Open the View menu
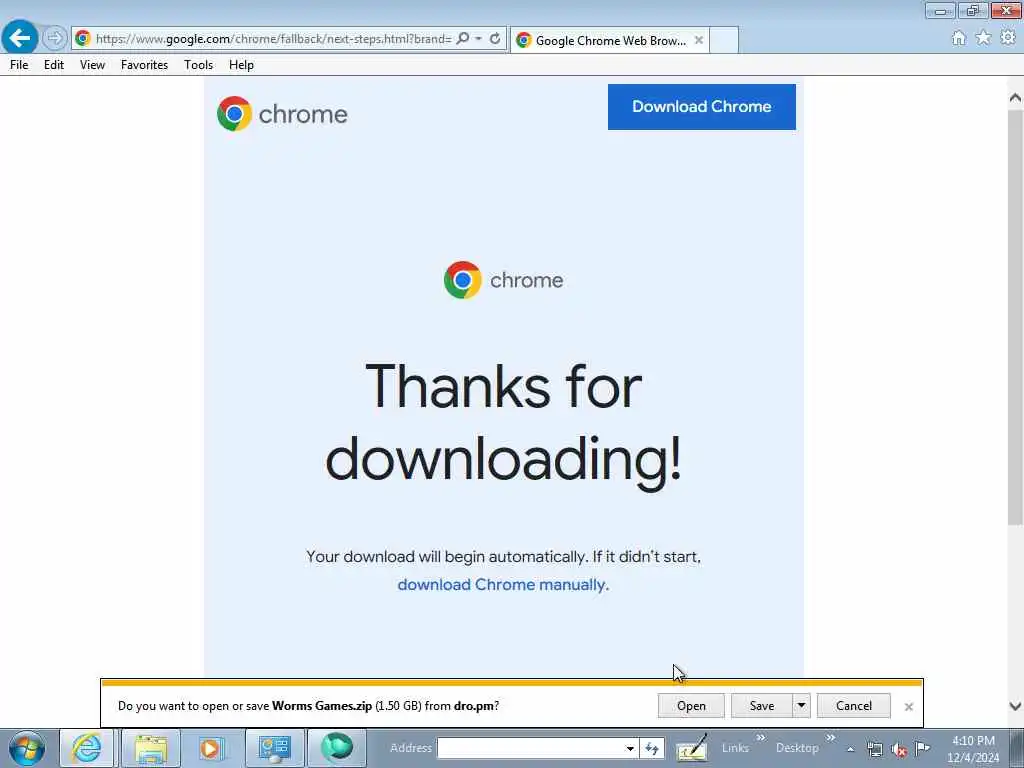The height and width of the screenshot is (768, 1024). pos(92,65)
